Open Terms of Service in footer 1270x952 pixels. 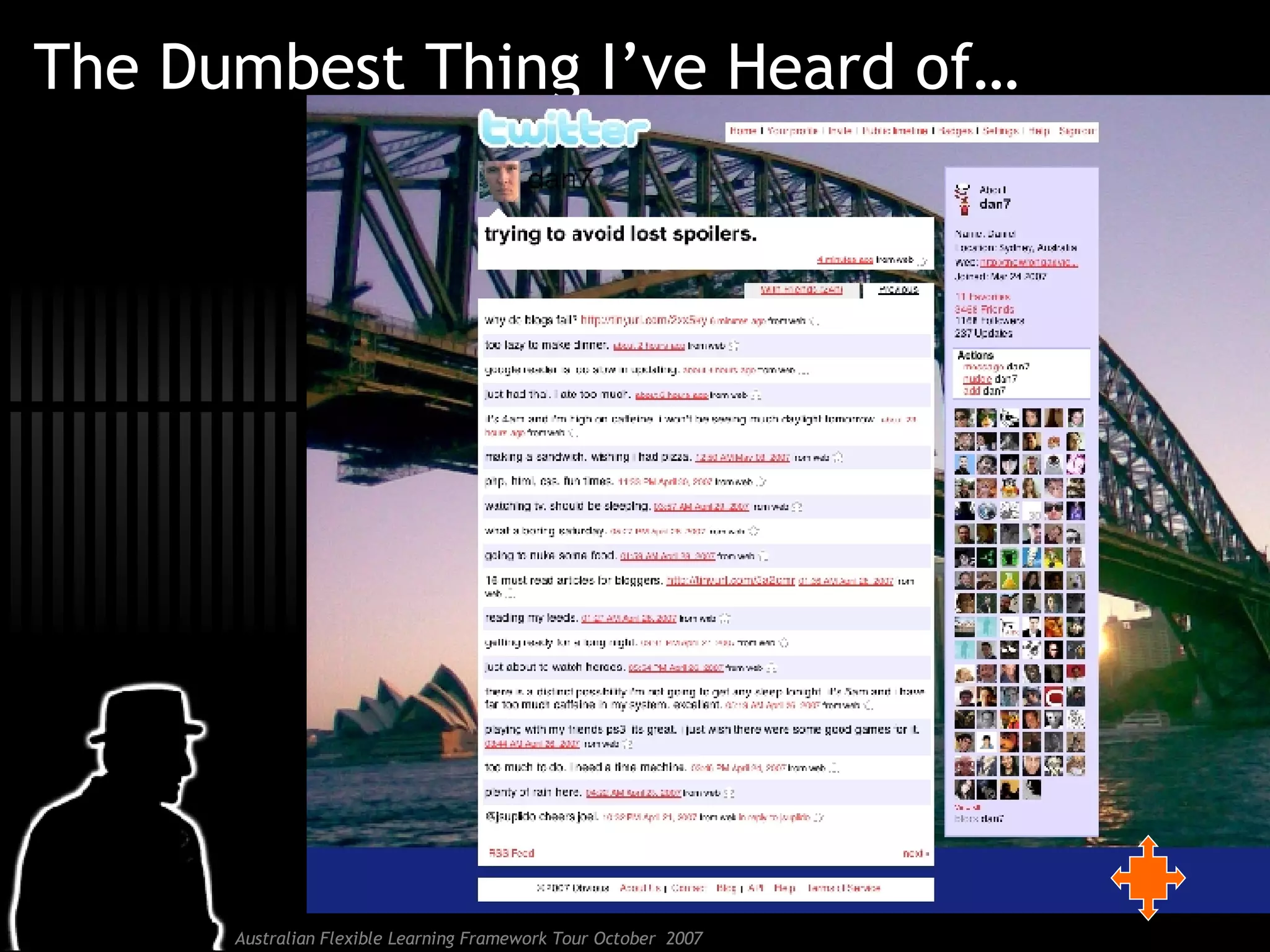[x=843, y=888]
